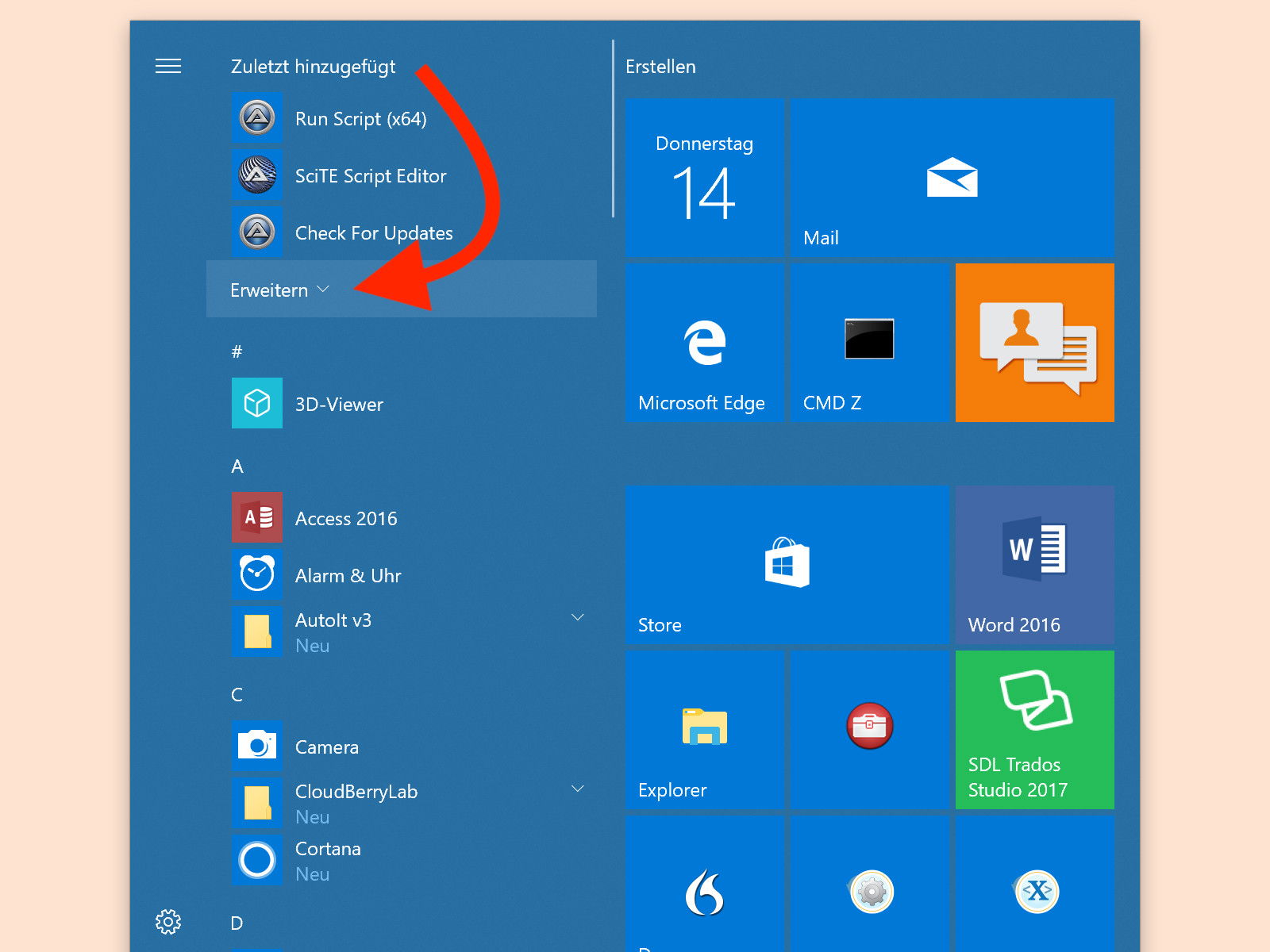Viewport: 1270px width, 952px height.
Task: Select the Cortana label text
Action: (328, 848)
